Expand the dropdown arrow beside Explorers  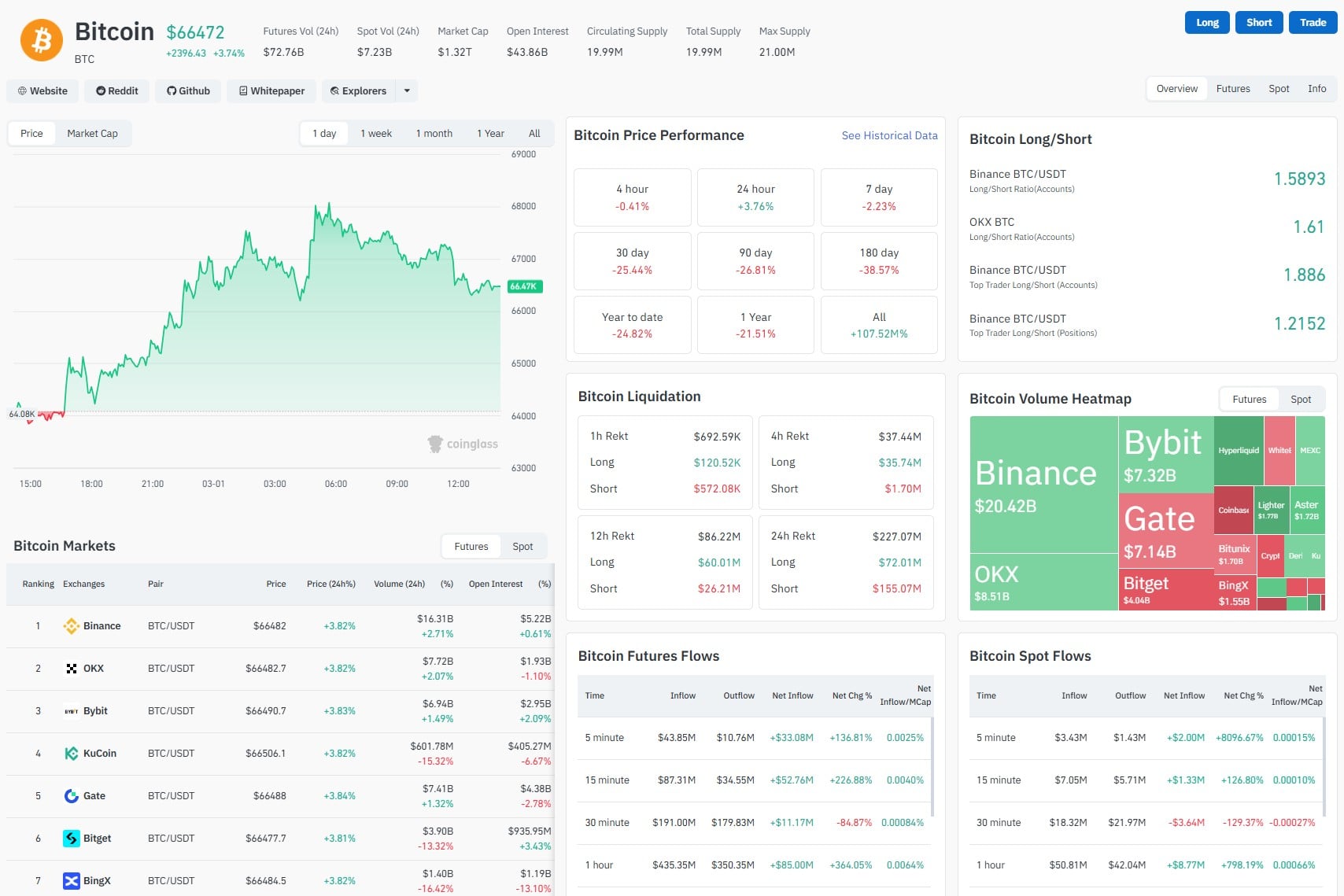point(407,91)
